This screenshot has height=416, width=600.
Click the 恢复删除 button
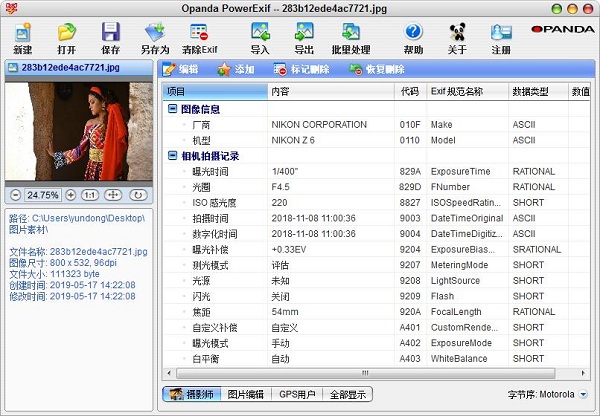[377, 69]
